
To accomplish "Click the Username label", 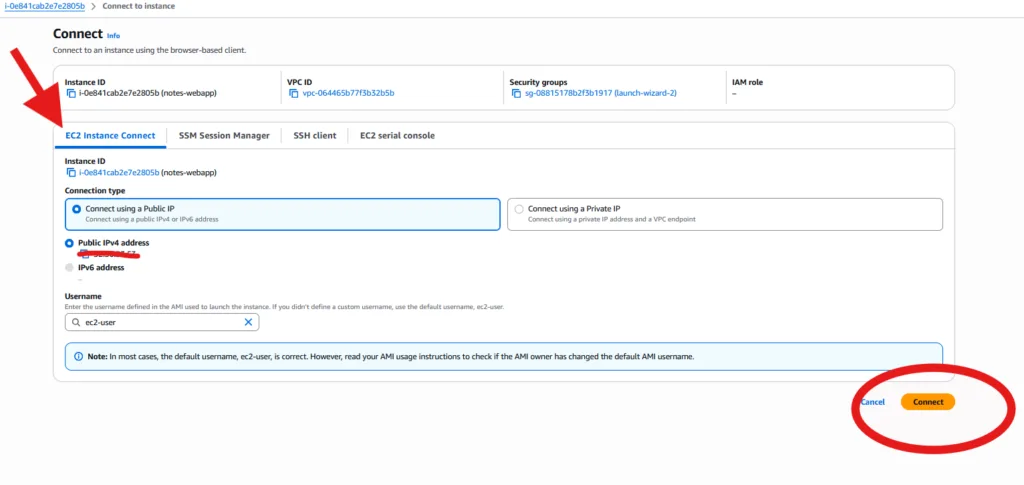I will (x=83, y=296).
